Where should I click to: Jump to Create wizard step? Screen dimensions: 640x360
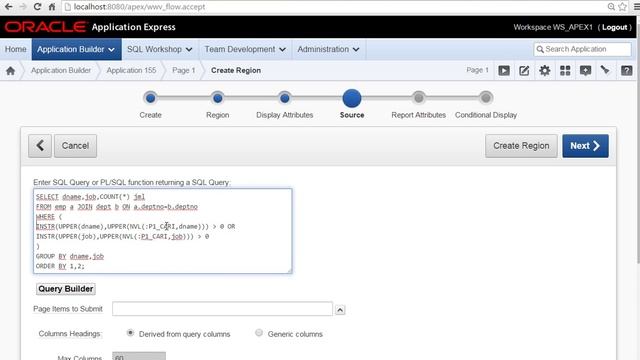[x=150, y=98]
